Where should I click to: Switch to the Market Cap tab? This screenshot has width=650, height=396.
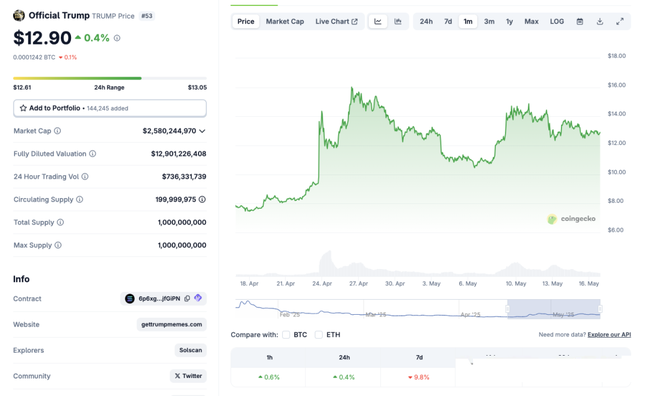point(285,22)
